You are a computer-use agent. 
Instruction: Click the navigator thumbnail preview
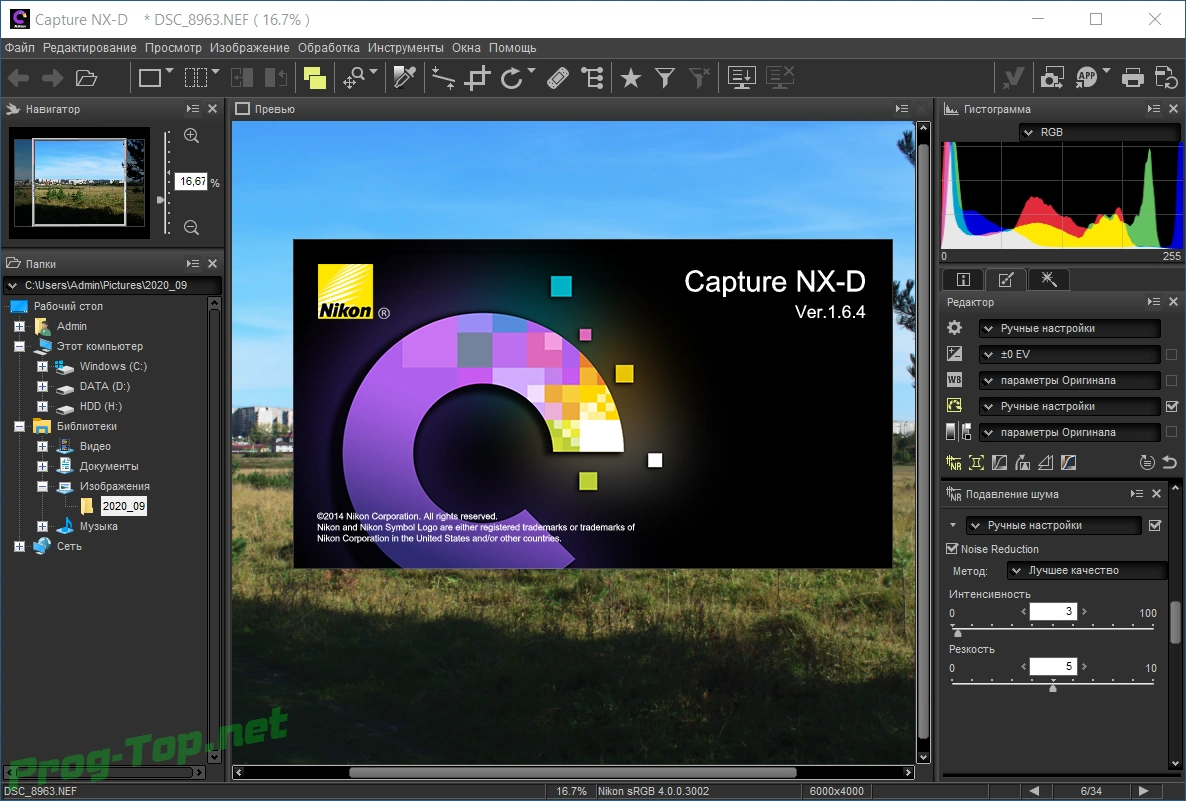tap(79, 182)
